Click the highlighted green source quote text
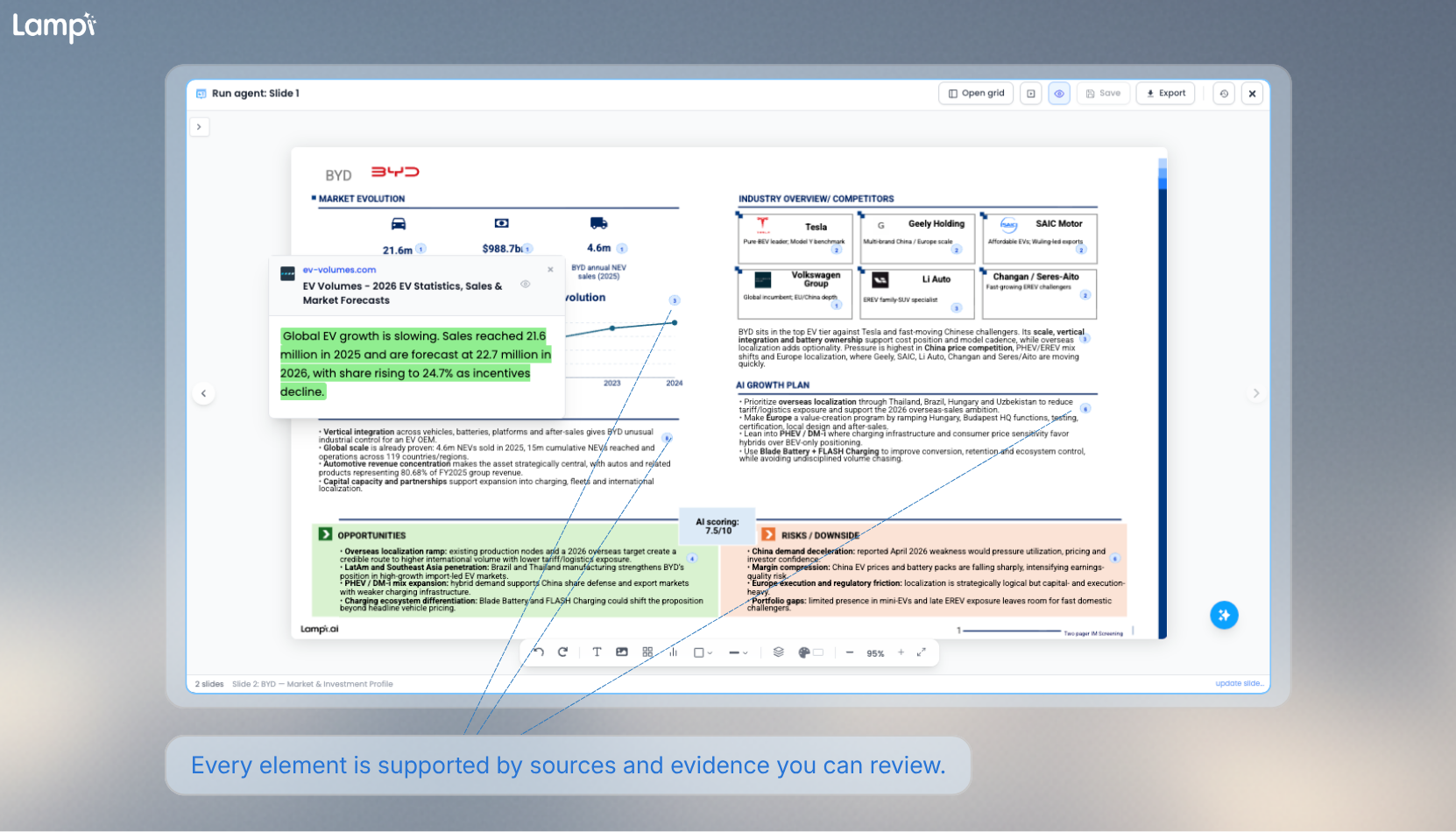The width and height of the screenshot is (1456, 832). (415, 363)
